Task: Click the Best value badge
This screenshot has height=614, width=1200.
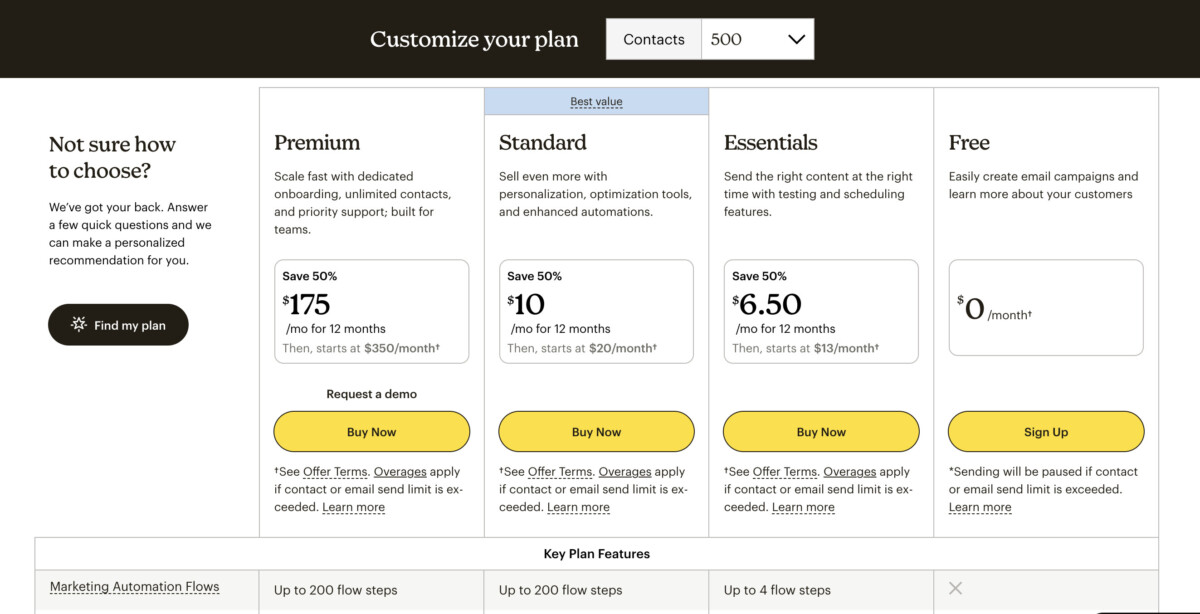Action: pos(596,102)
